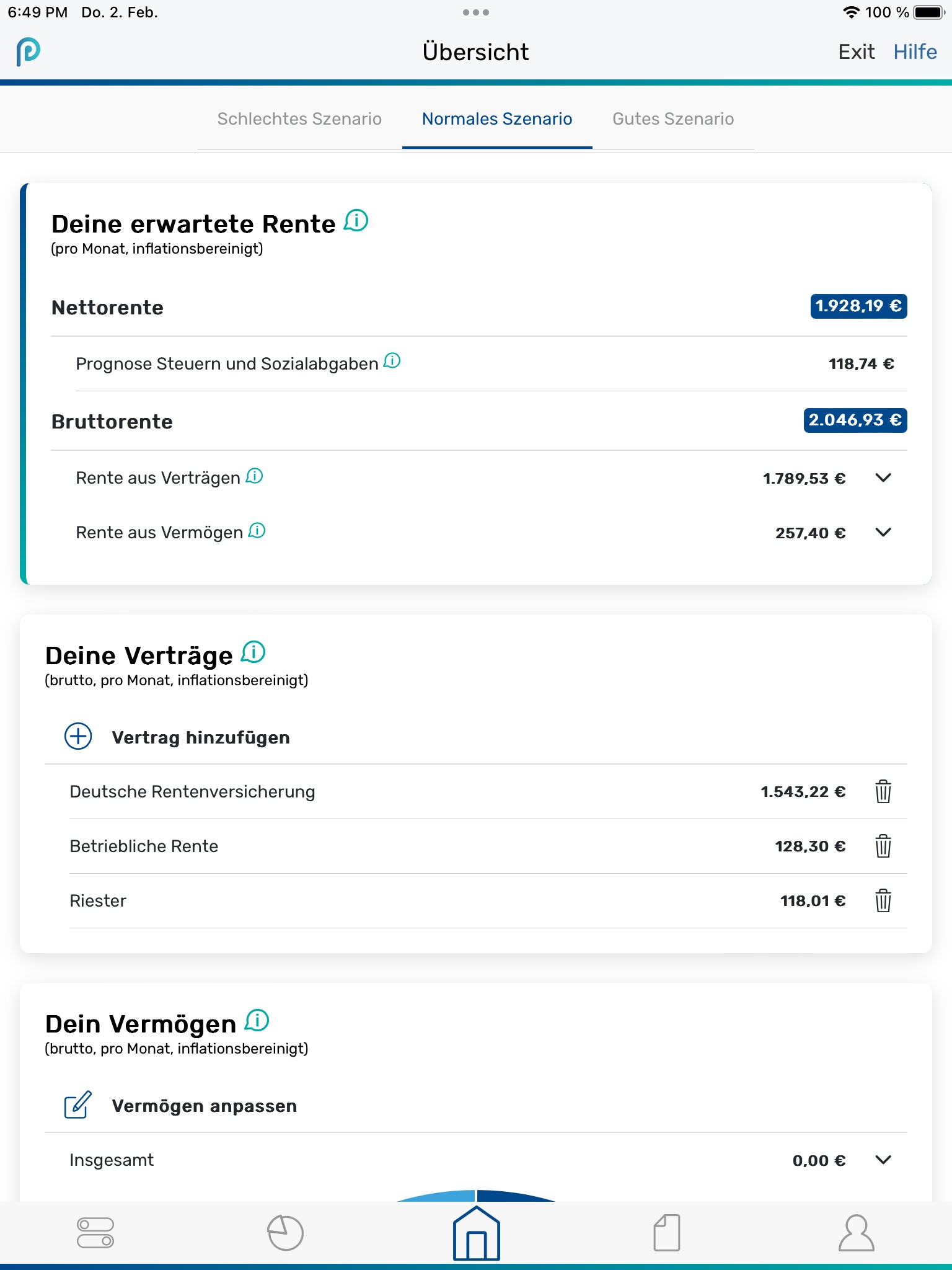Click the edit pencil icon for Vermögen
Screen dimensions: 952x1270
78,1105
